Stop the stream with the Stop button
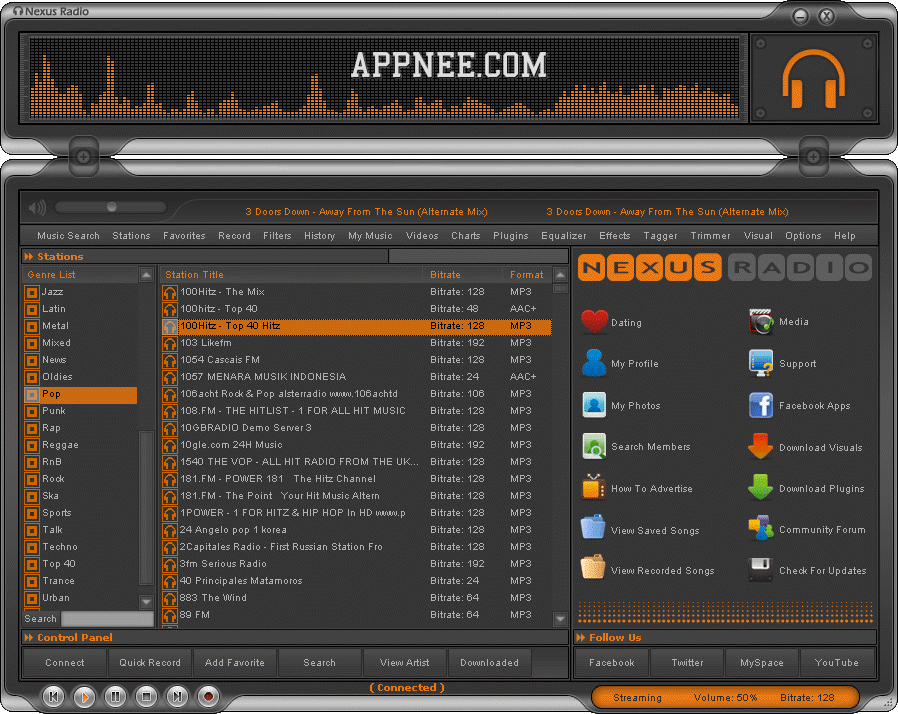Image resolution: width=898 pixels, height=714 pixels. click(x=146, y=696)
